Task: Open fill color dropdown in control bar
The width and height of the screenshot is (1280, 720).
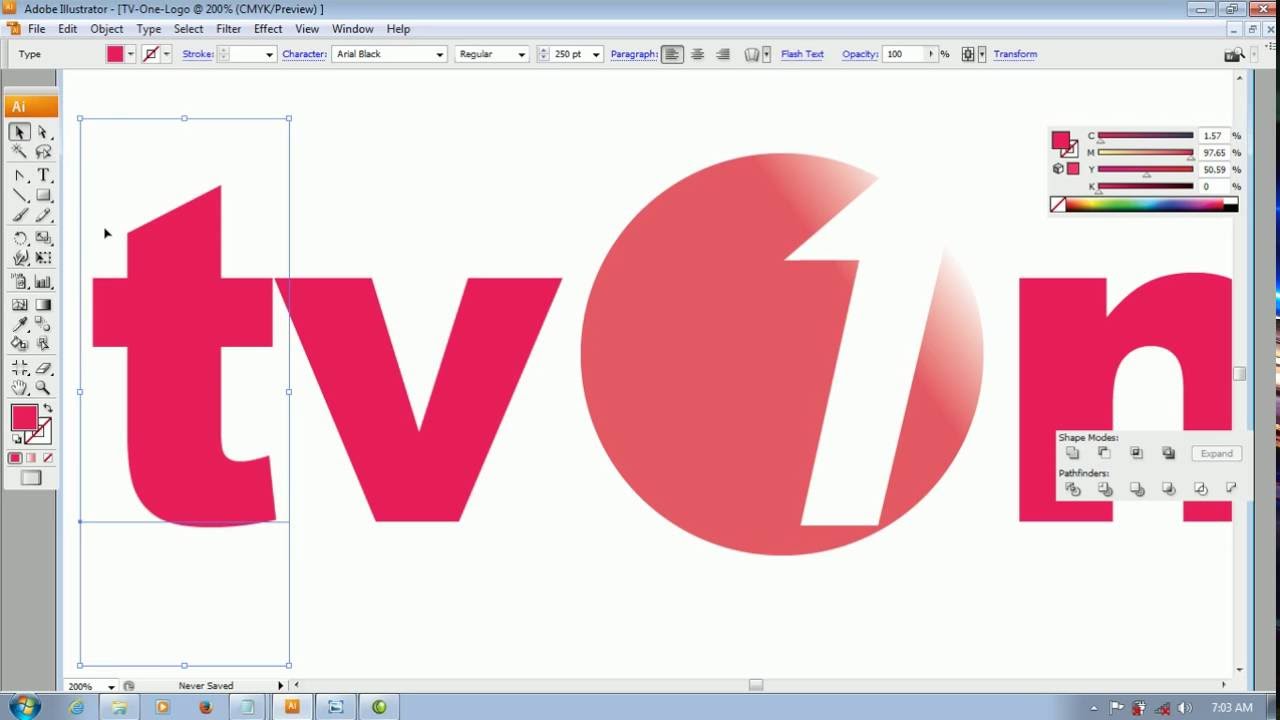Action: click(x=131, y=54)
